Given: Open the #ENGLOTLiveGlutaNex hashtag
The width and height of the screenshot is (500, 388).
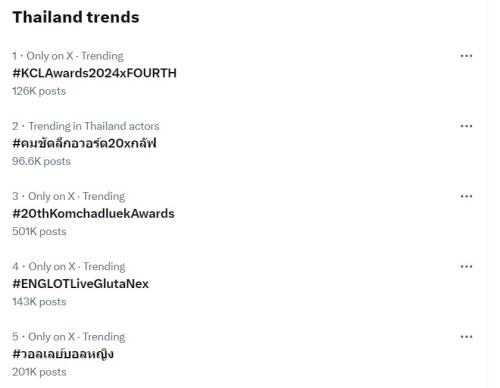Looking at the screenshot, I should tap(80, 284).
